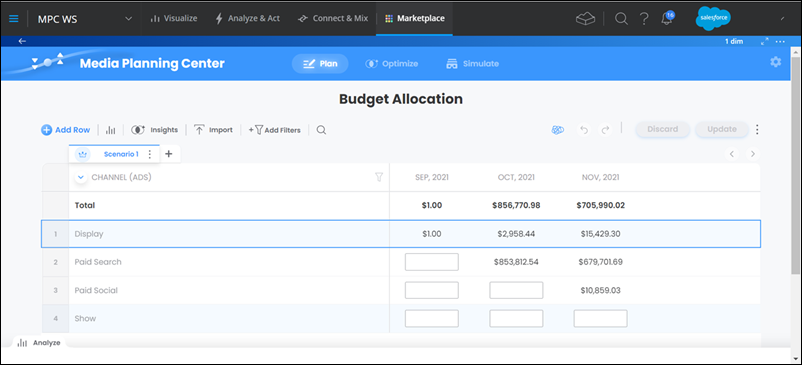Open the Visualize tab
This screenshot has height=365, width=802.
pos(173,18)
